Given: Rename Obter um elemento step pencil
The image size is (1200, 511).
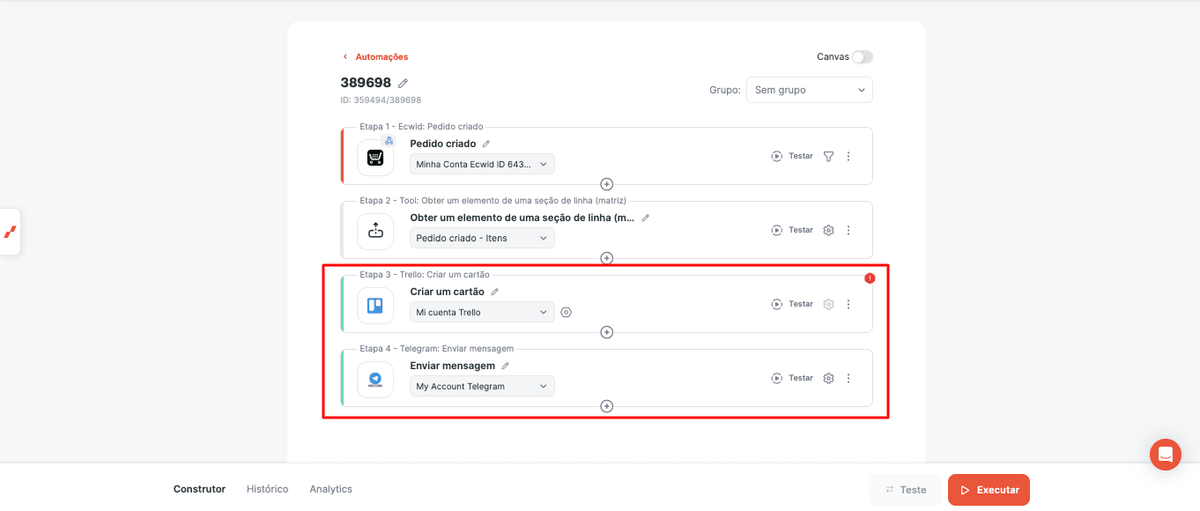Looking at the screenshot, I should coord(645,218).
